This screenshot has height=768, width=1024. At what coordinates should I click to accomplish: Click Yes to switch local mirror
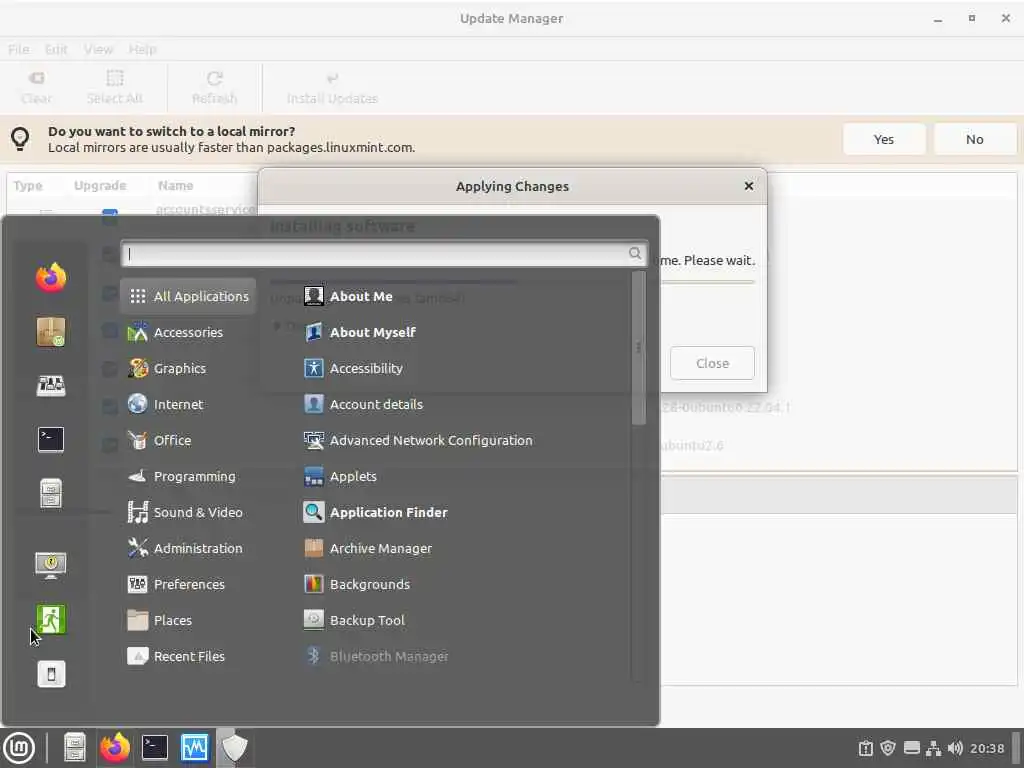[884, 139]
